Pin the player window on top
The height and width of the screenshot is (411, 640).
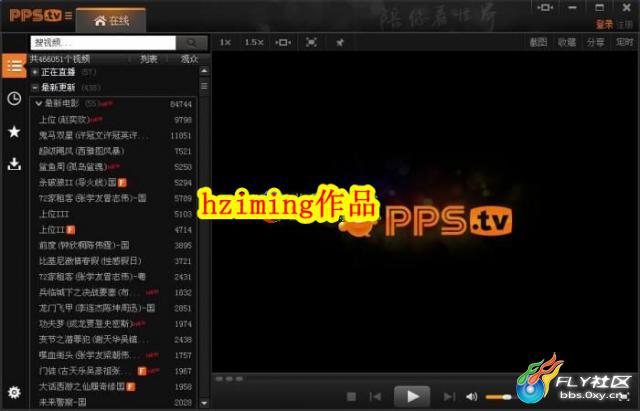pos(339,42)
